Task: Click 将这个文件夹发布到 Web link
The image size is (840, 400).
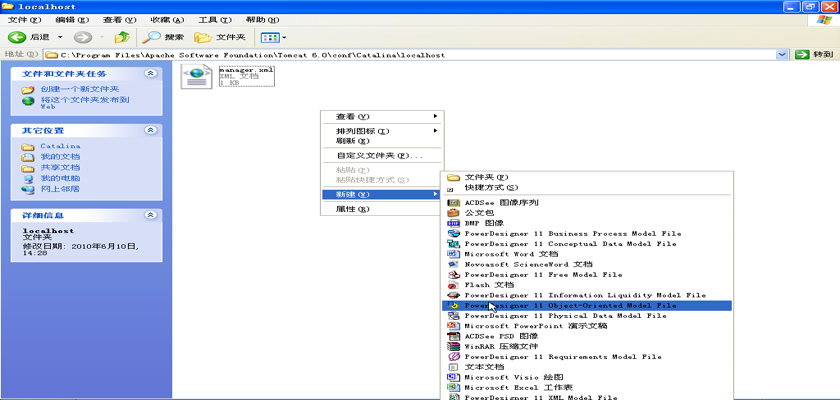Action: 85,102
